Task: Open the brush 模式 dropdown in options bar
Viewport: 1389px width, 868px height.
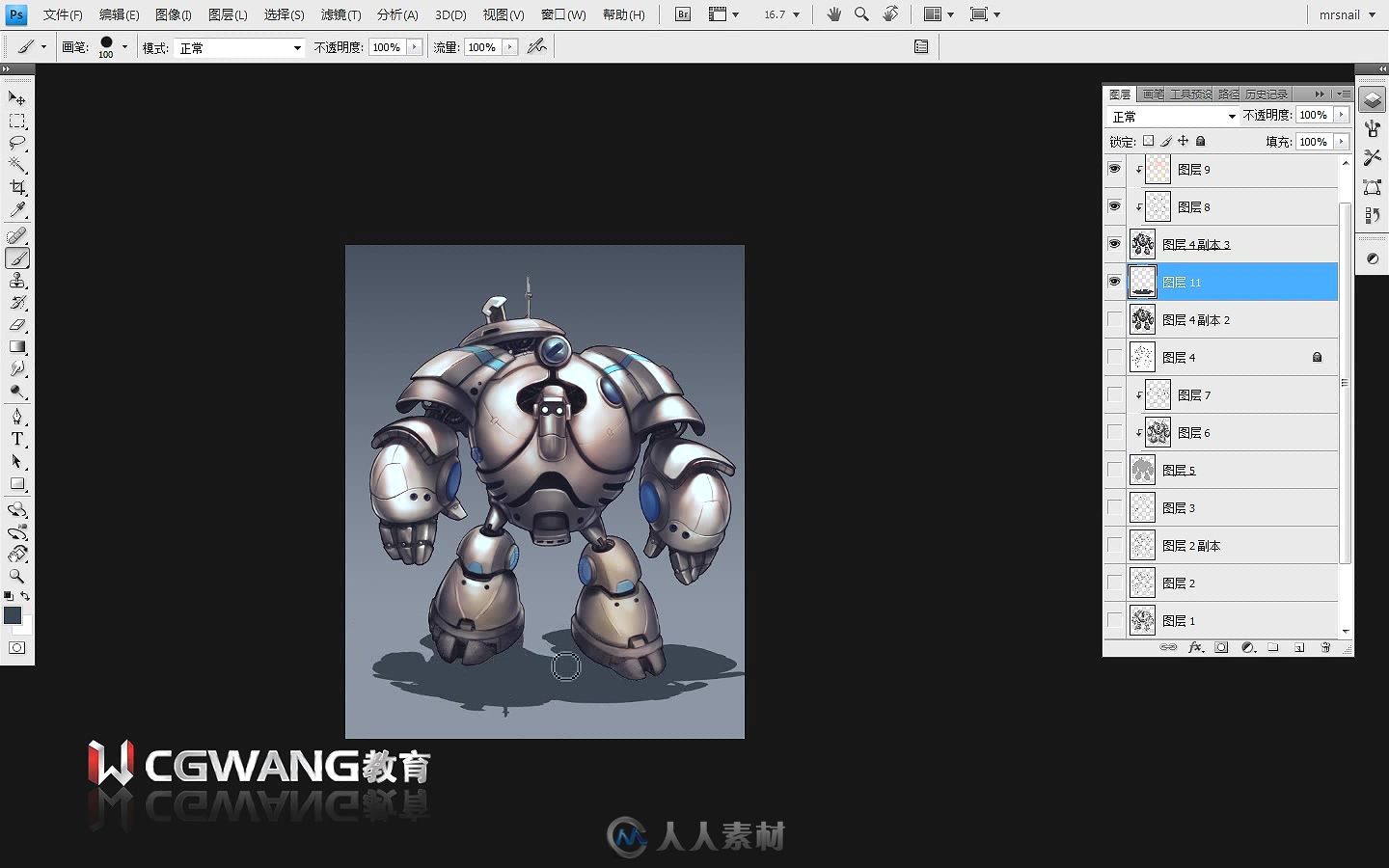Action: pyautogui.click(x=239, y=47)
